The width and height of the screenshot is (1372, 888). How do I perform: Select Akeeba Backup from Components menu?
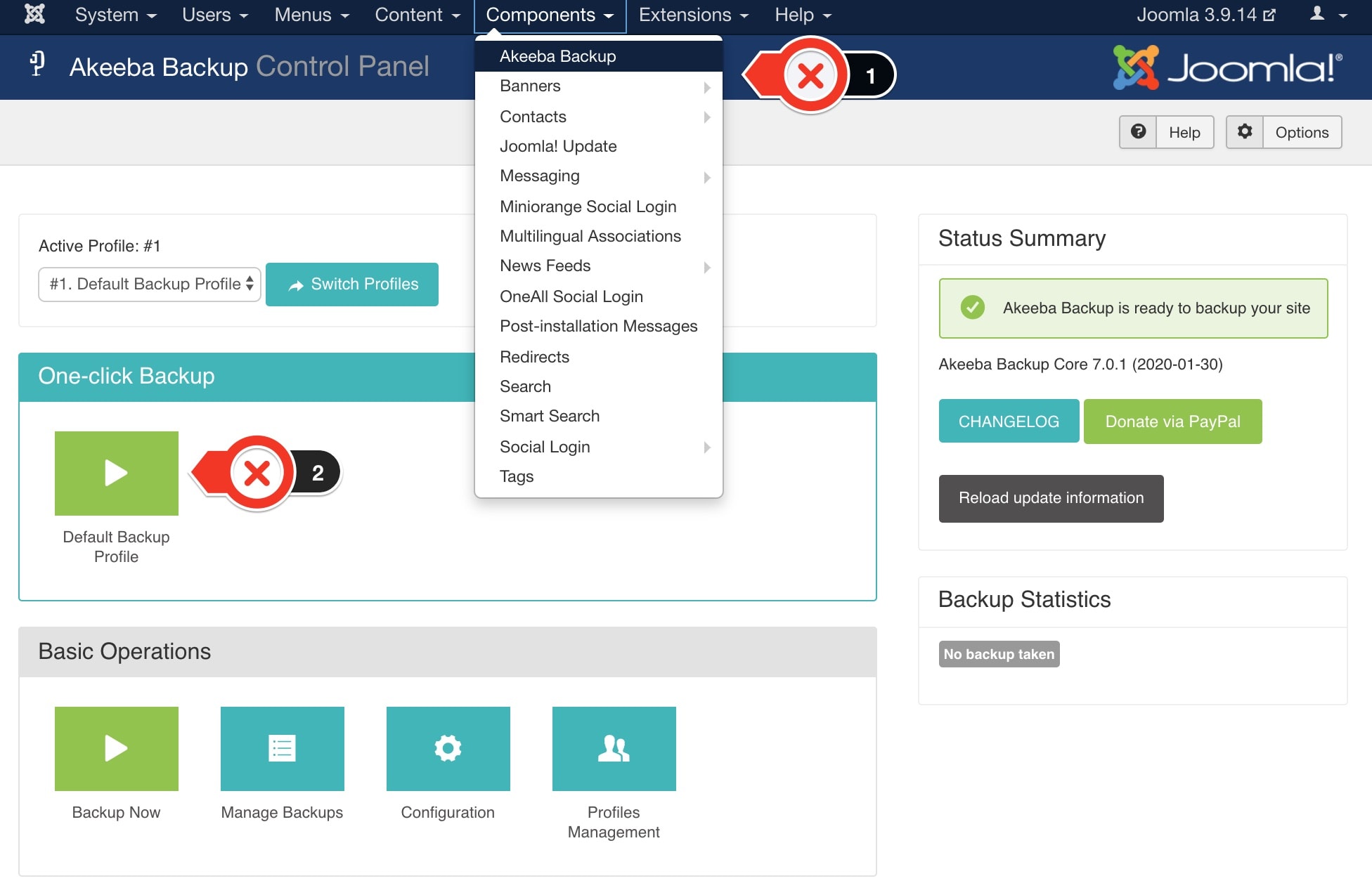599,56
